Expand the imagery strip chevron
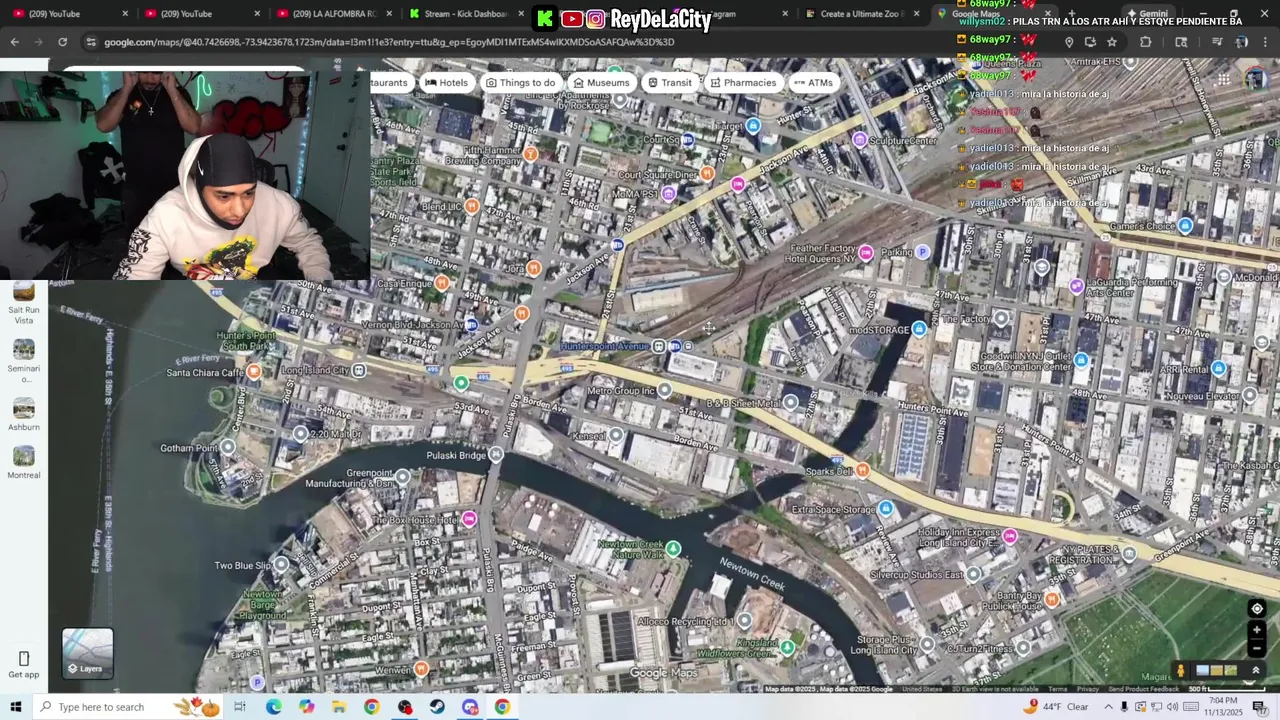Image resolution: width=1280 pixels, height=720 pixels. click(x=1256, y=671)
